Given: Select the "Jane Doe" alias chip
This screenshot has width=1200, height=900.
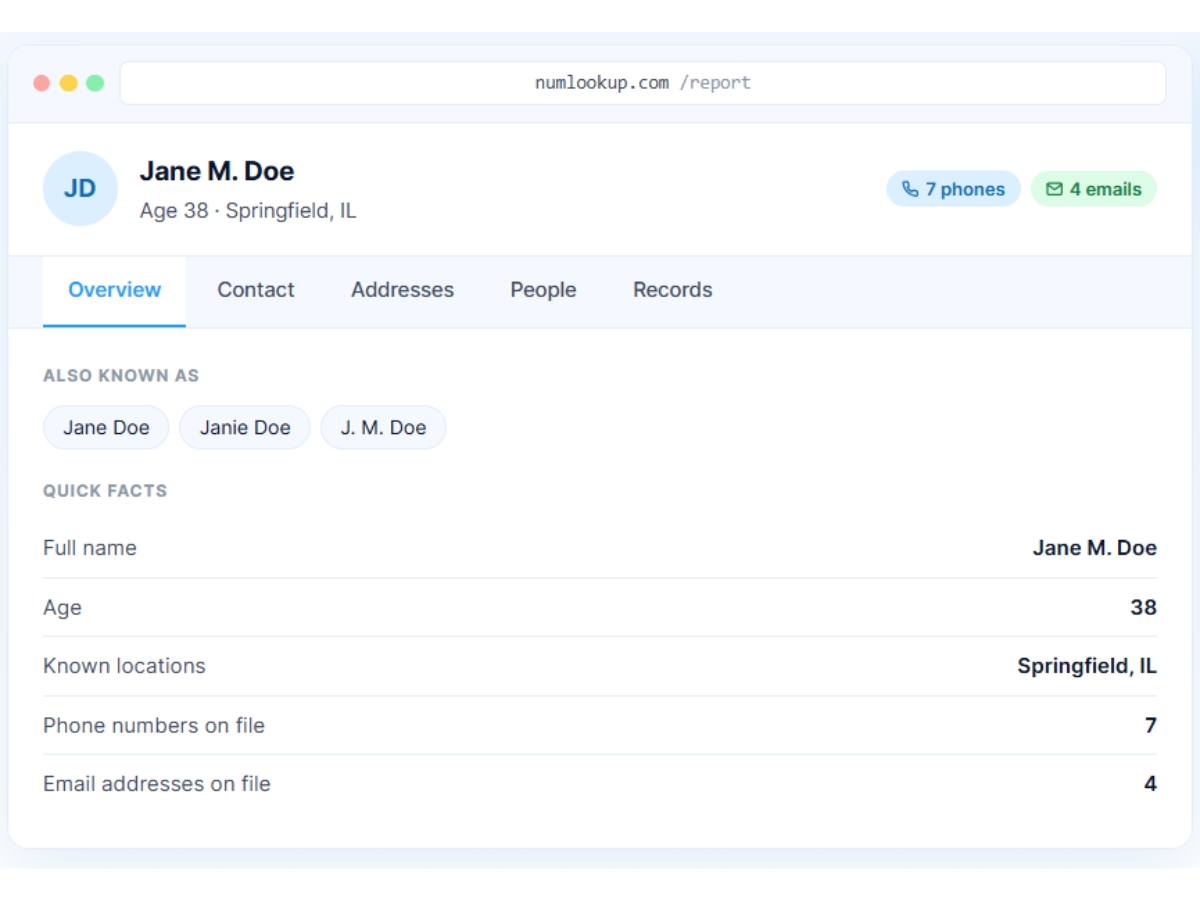Looking at the screenshot, I should point(106,428).
